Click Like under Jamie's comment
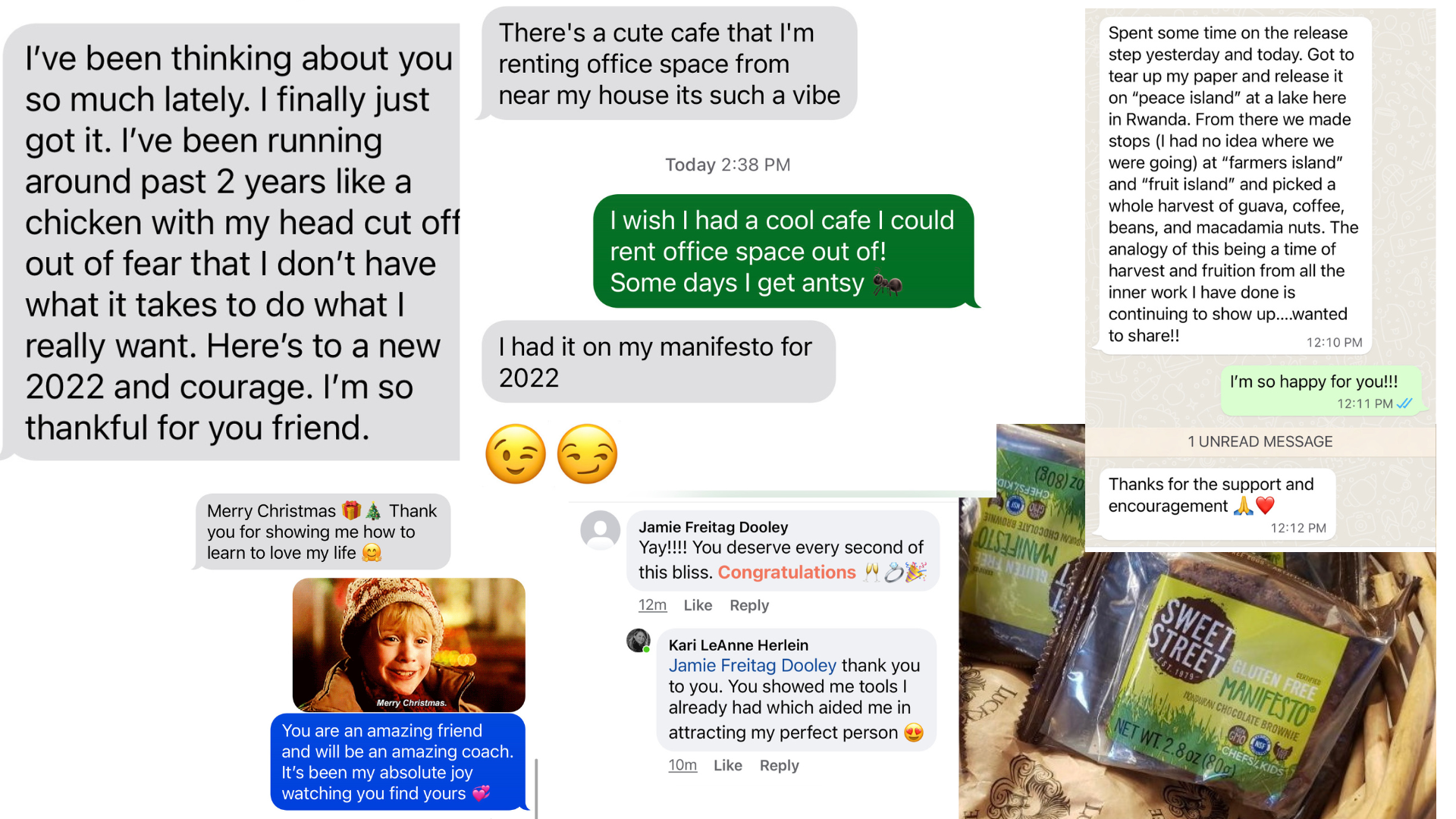 pyautogui.click(x=698, y=605)
